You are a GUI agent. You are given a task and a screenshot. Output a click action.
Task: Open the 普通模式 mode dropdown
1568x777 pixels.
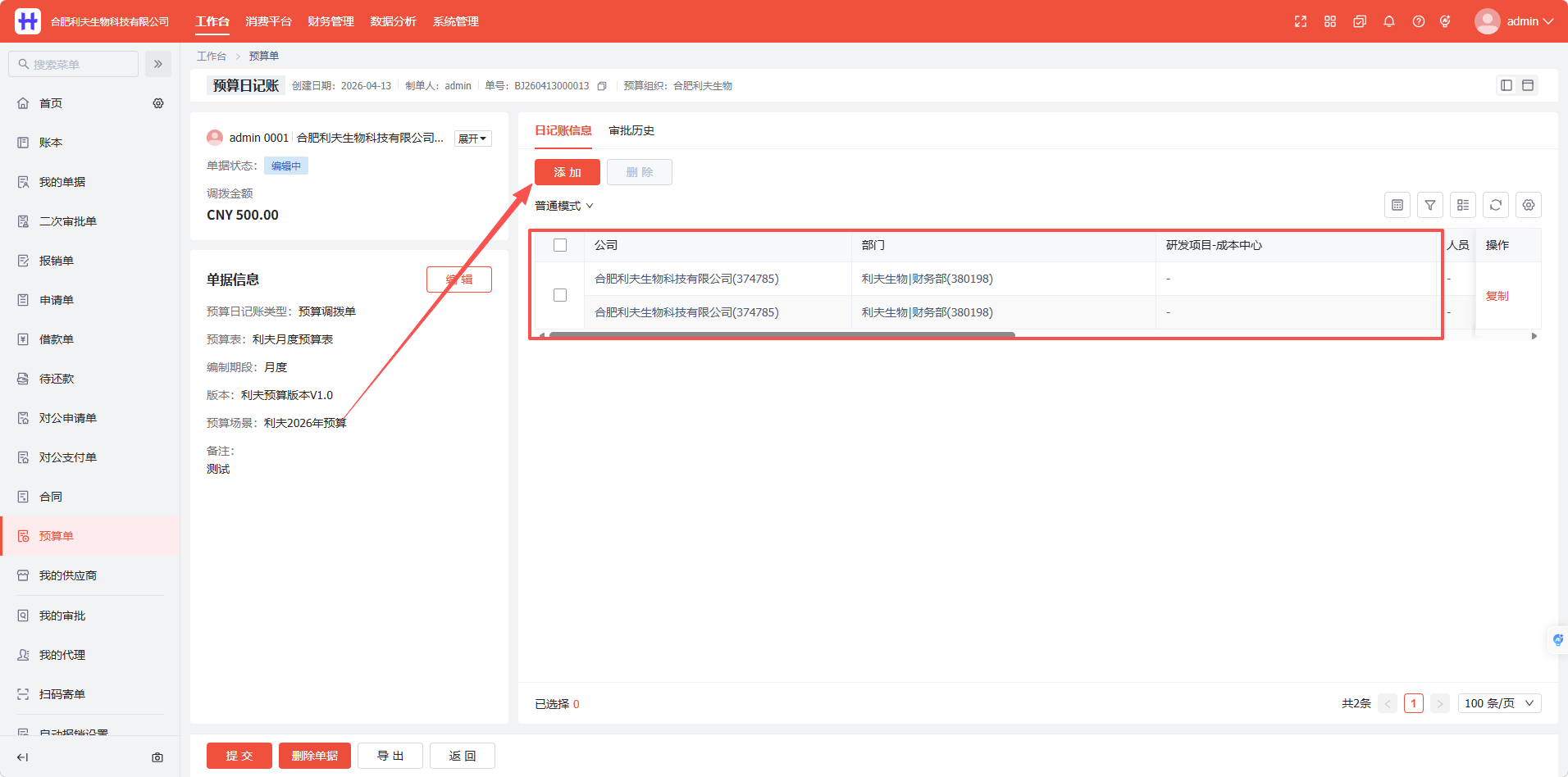tap(564, 206)
